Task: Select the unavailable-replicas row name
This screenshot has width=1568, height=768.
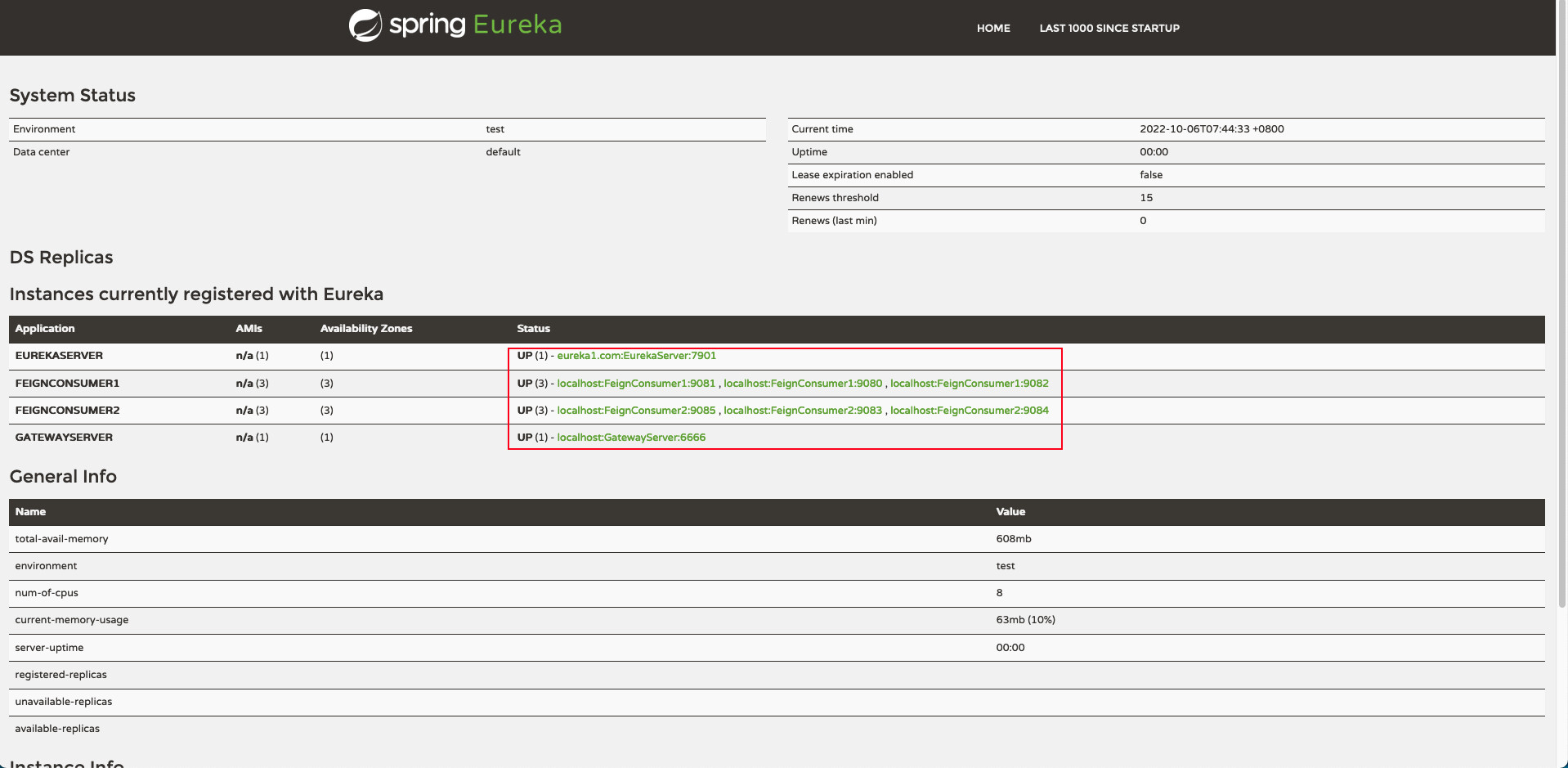Action: [x=64, y=702]
